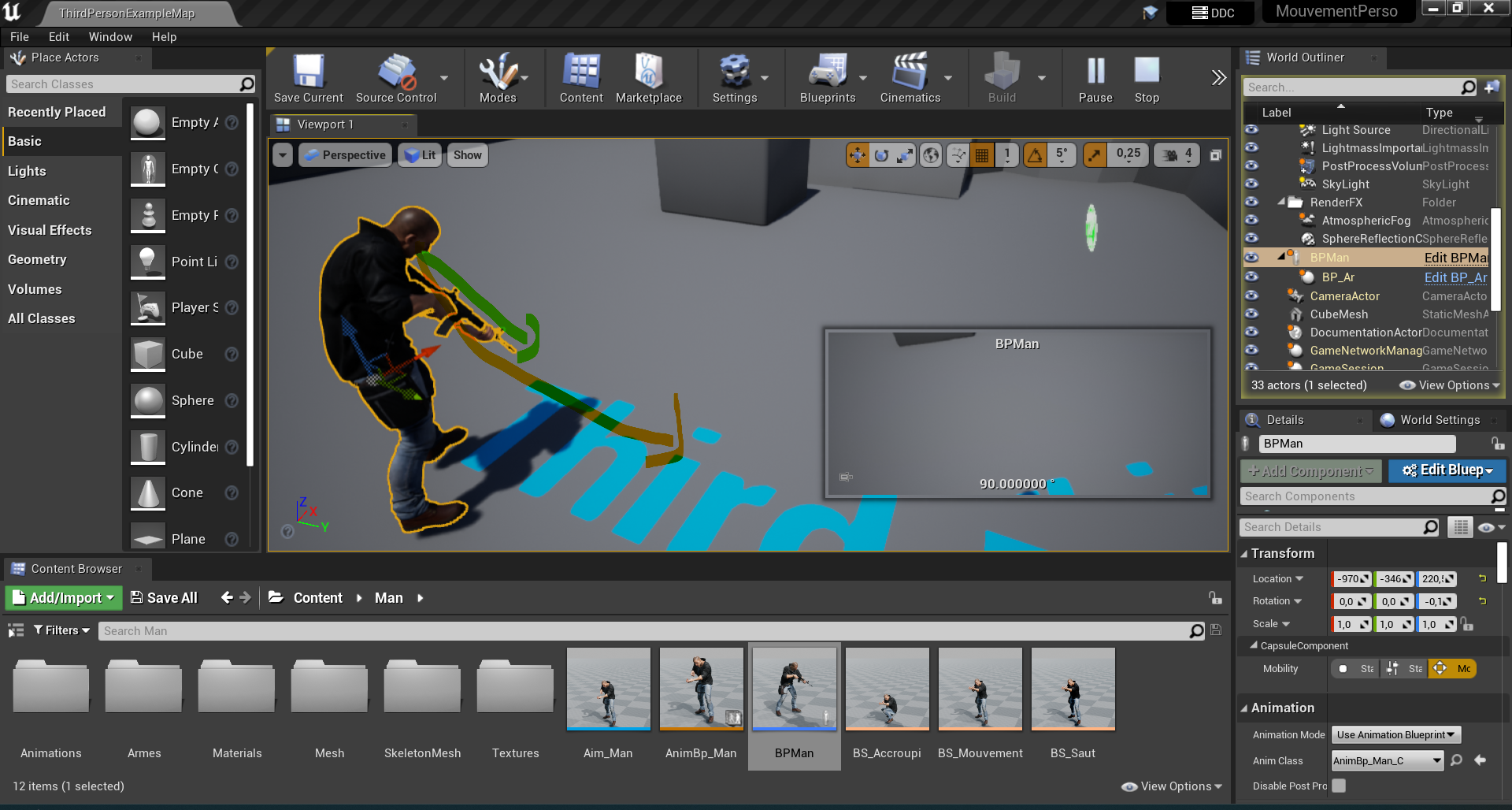Open the Modes toolbar icon
Viewport: 1512px width, 810px height.
click(x=498, y=78)
